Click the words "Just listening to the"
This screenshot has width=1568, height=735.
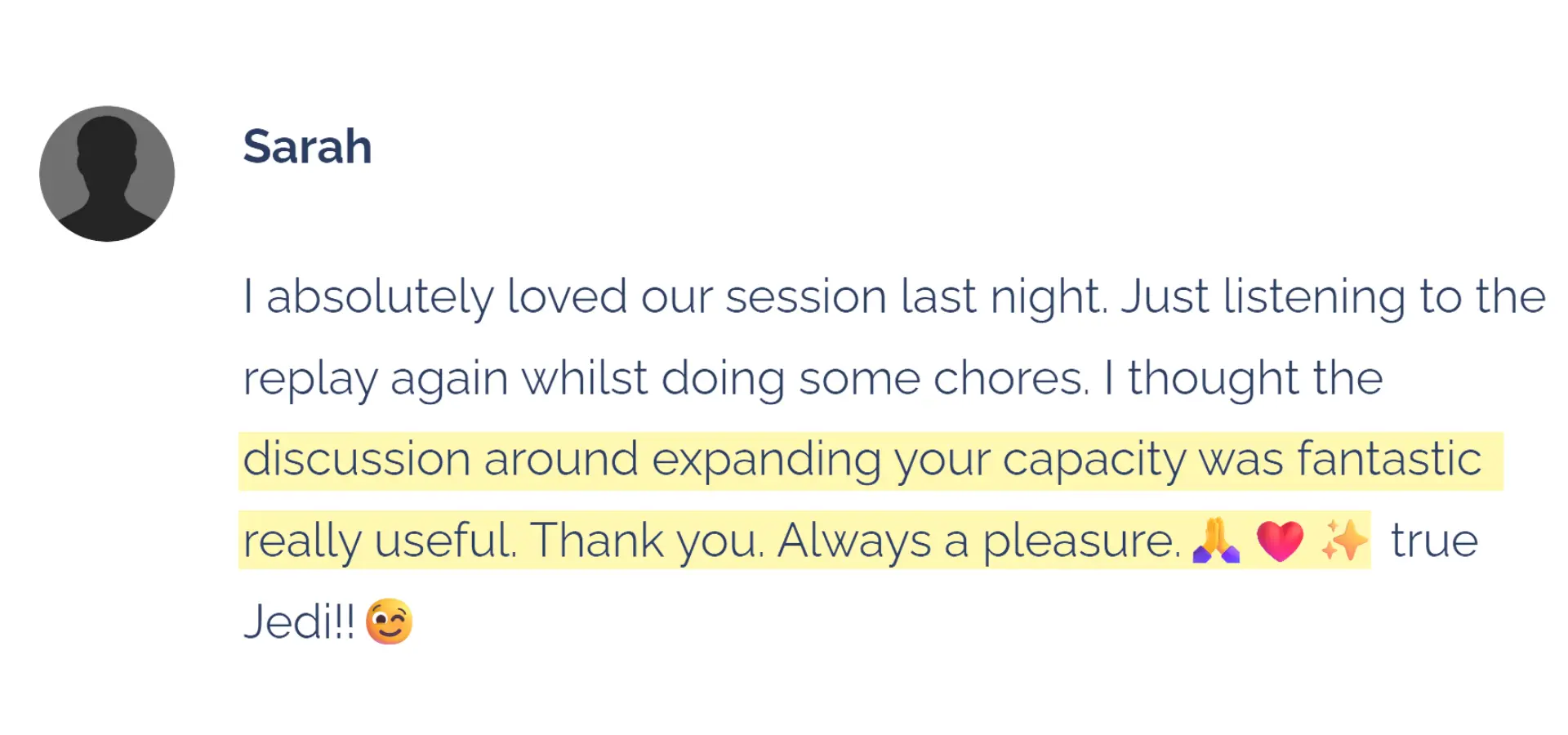pos(1333,296)
